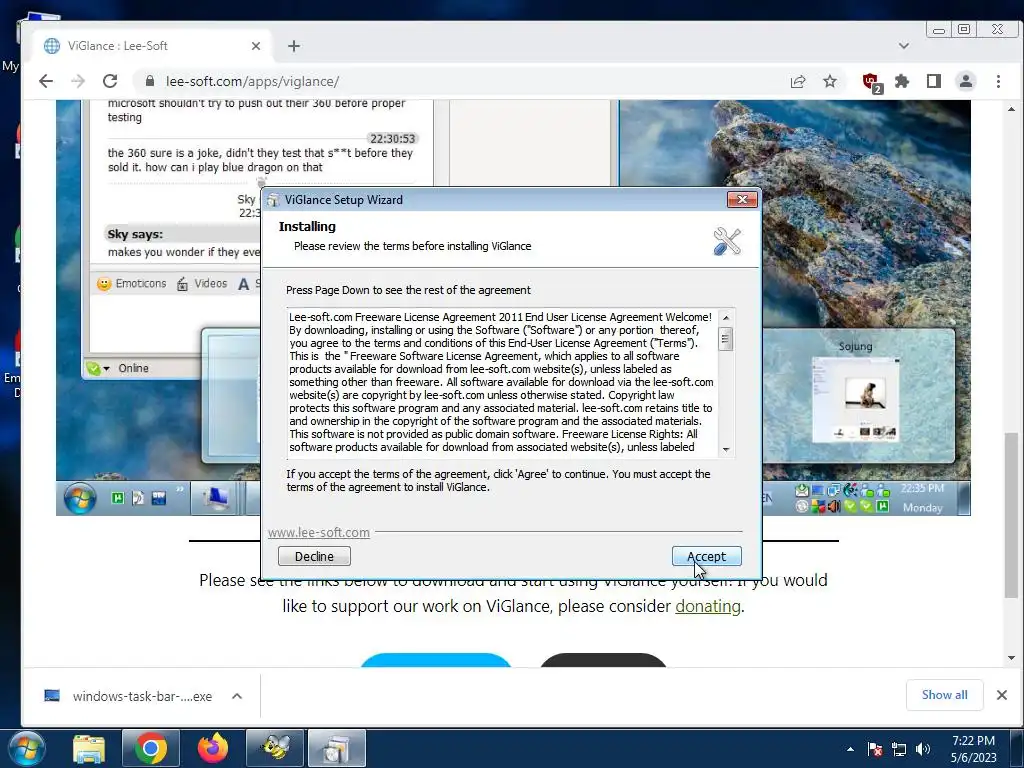Open the www.lee-soft.com link in the wizard
Viewport: 1024px width, 768px height.
coord(319,532)
